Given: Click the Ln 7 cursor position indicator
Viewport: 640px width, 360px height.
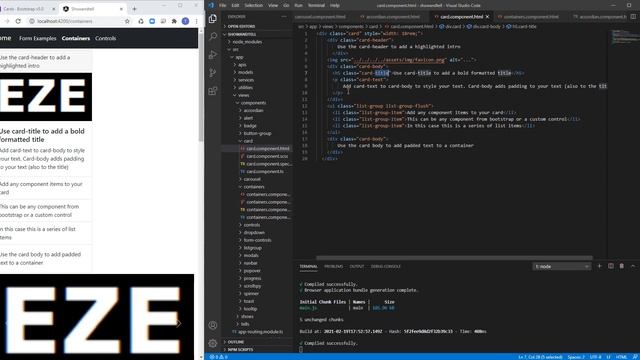Looking at the screenshot, I should (540, 357).
